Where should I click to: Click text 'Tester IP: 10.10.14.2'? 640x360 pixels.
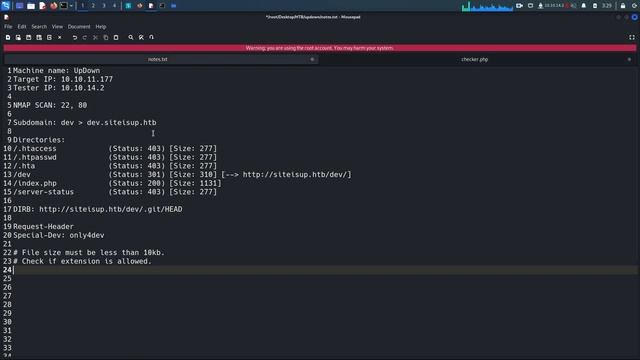coord(59,88)
